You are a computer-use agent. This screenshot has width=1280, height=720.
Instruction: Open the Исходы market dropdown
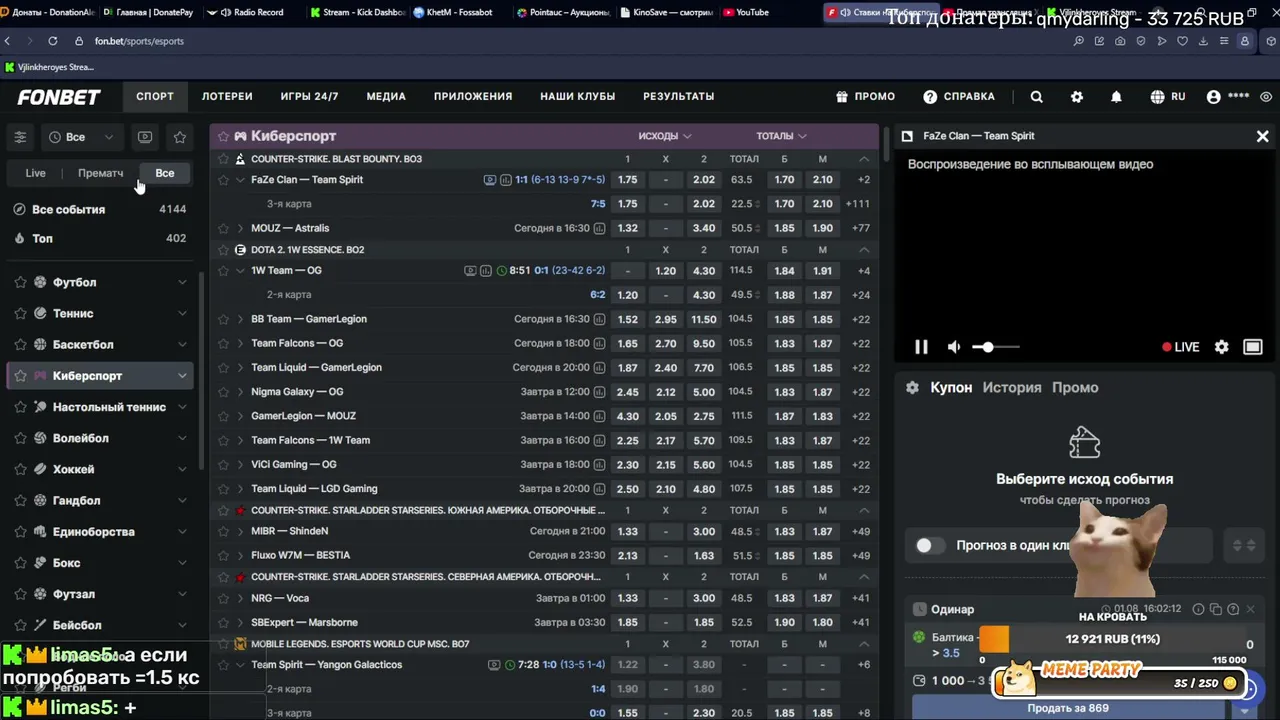click(665, 136)
